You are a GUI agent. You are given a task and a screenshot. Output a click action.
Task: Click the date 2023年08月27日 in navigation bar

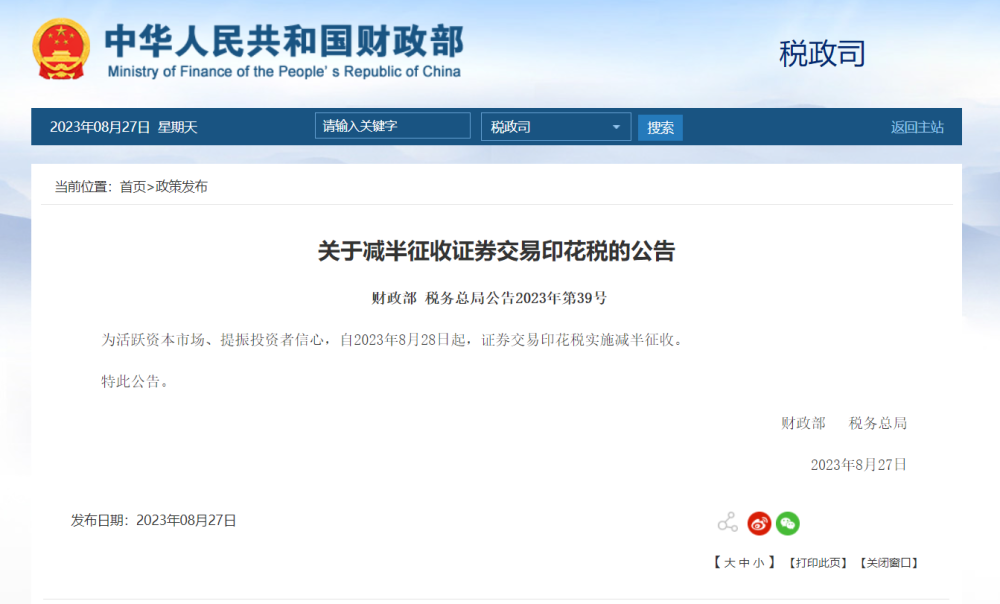[100, 127]
